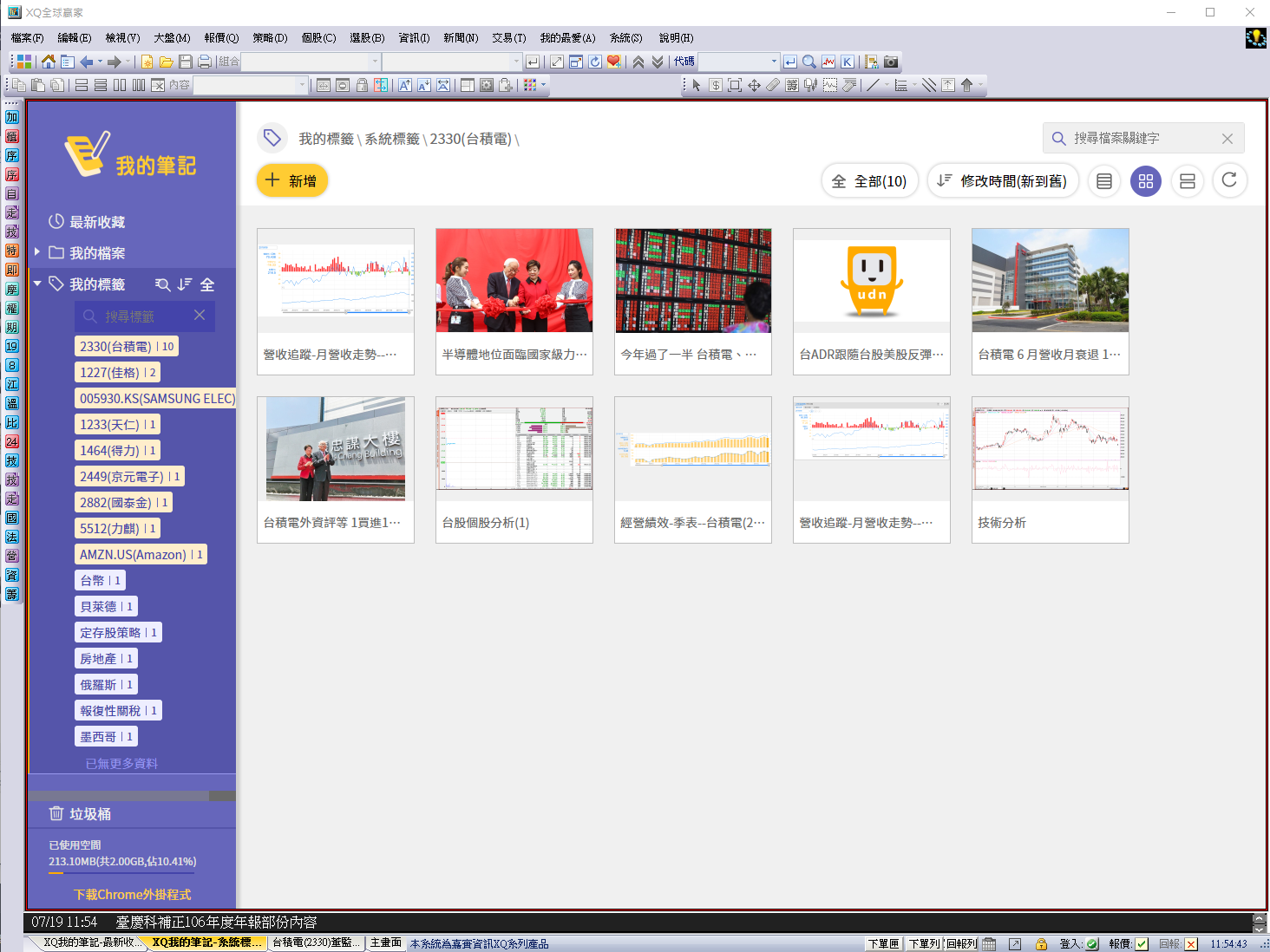Open the 檔案(F) menu

pos(28,38)
